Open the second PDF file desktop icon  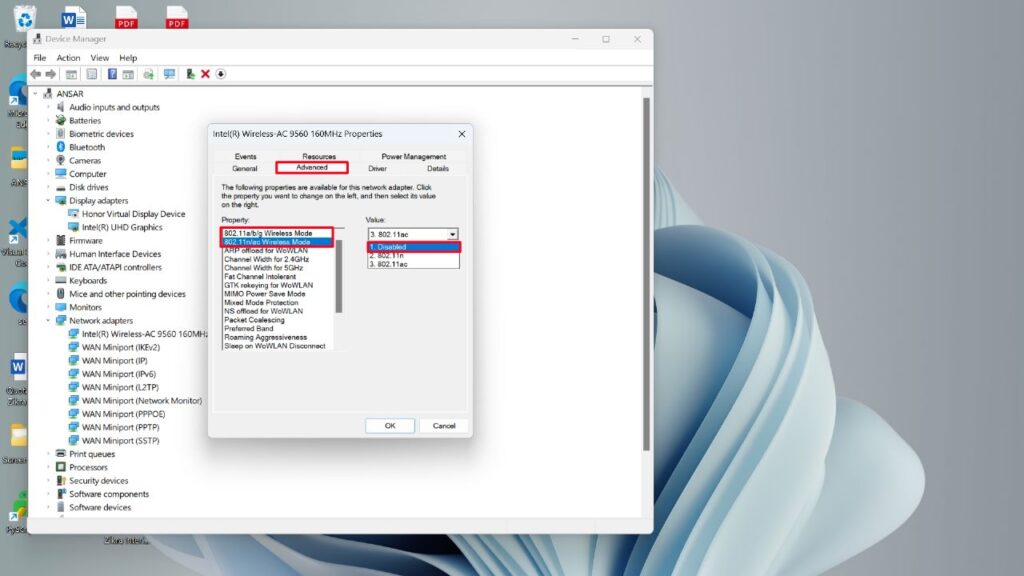176,18
